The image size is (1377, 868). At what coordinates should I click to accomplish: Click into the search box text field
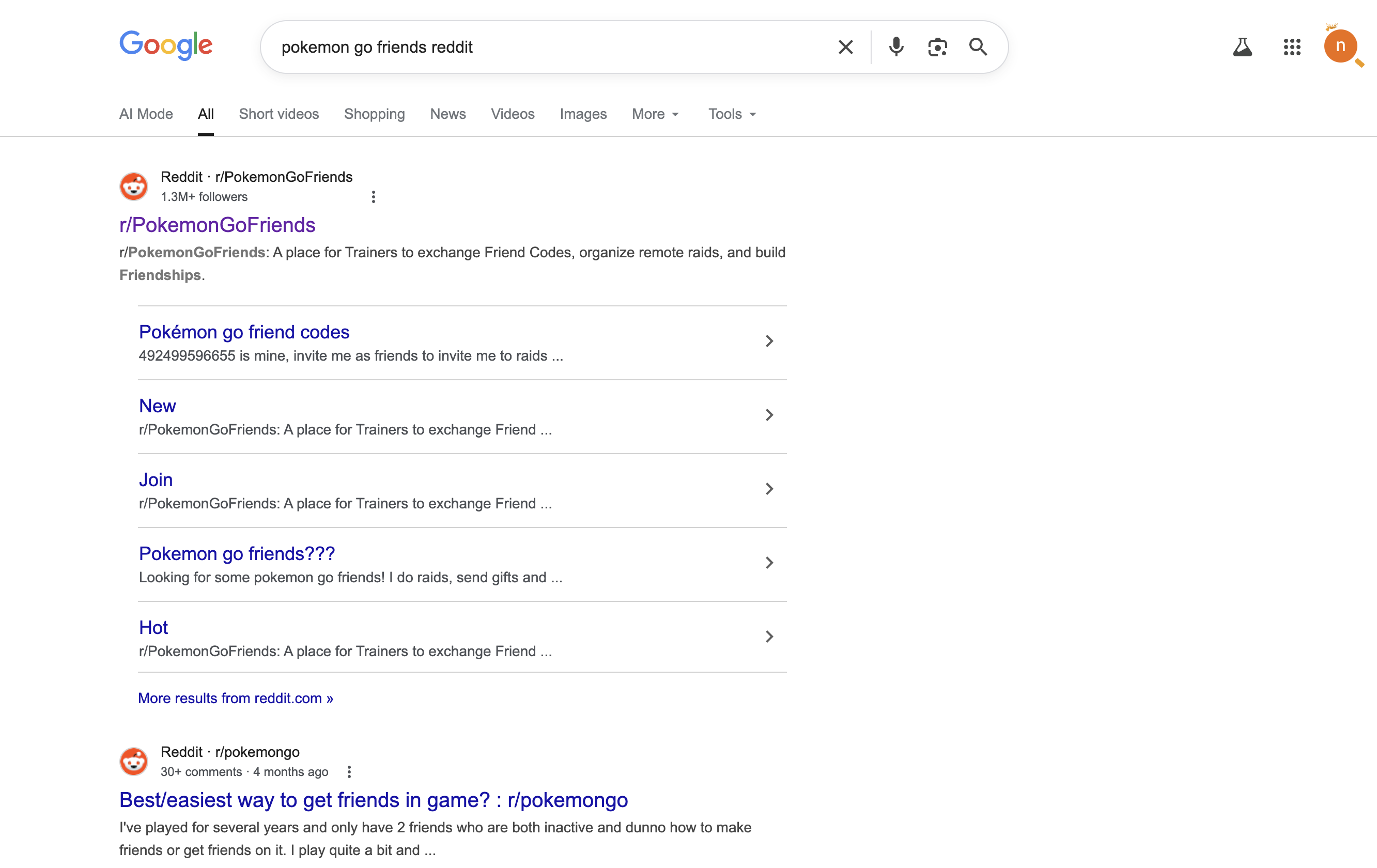(549, 47)
